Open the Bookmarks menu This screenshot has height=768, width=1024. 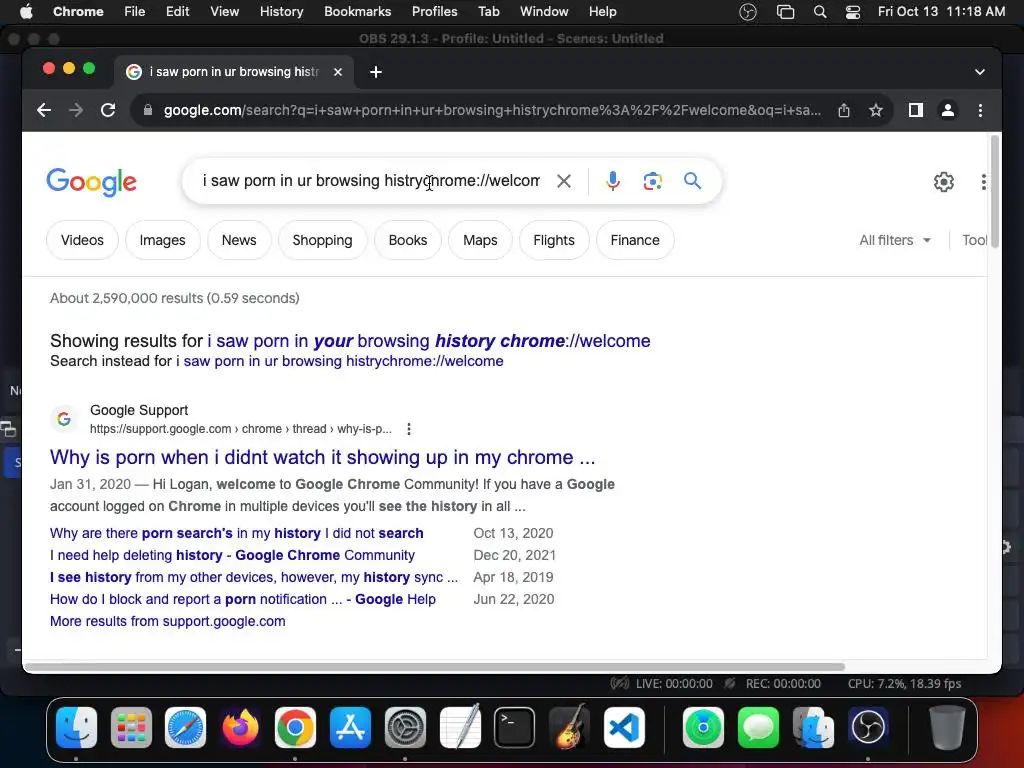click(358, 12)
